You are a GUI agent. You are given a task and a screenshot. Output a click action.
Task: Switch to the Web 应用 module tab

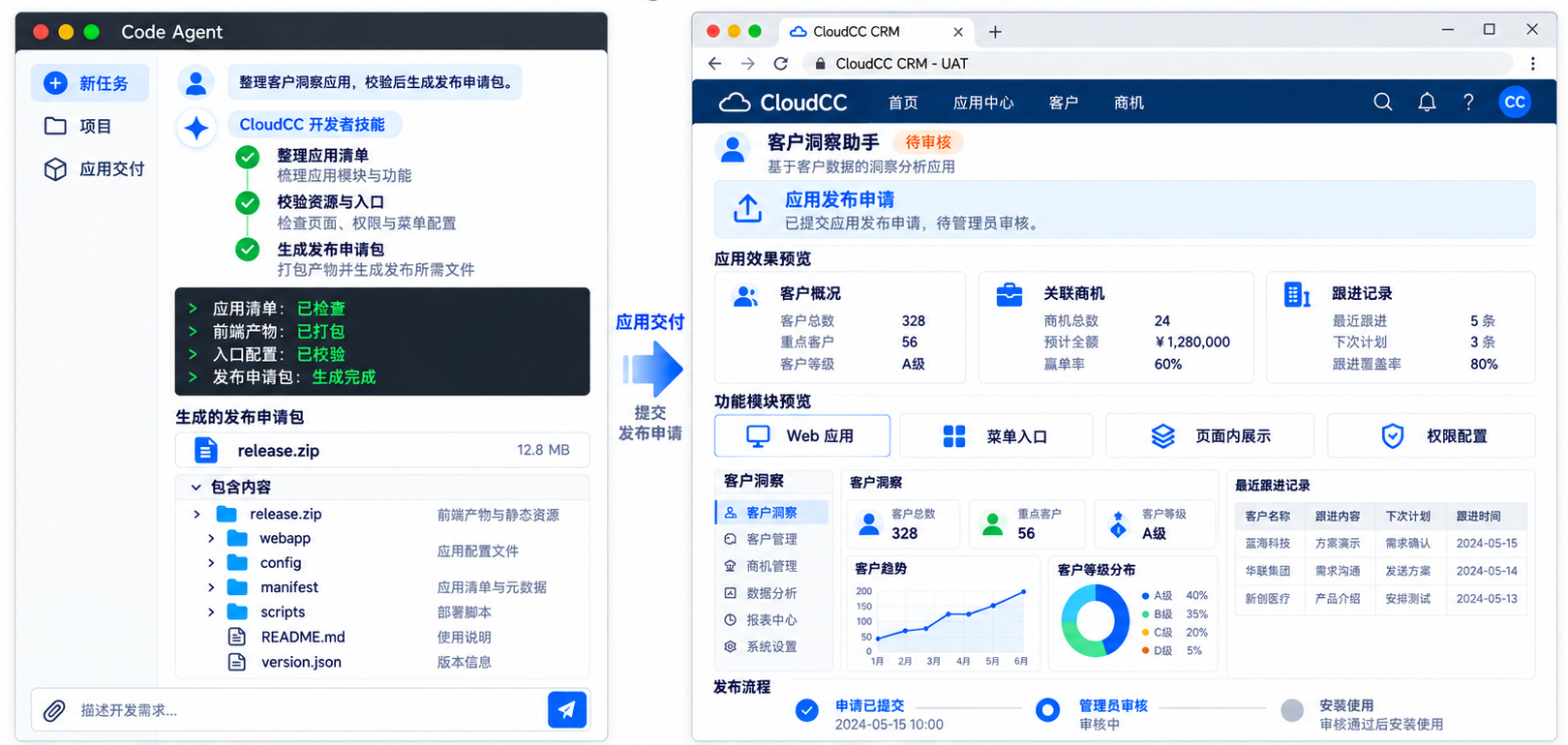[x=802, y=435]
